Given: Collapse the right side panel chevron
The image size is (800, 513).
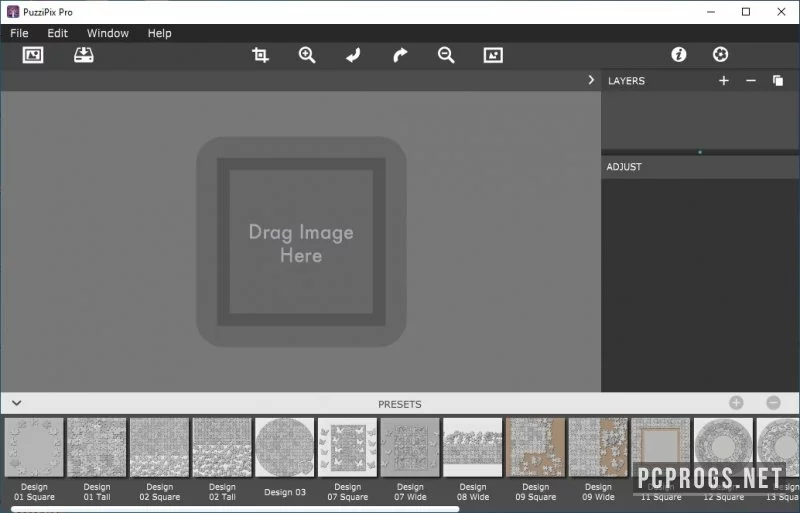Looking at the screenshot, I should click(591, 80).
